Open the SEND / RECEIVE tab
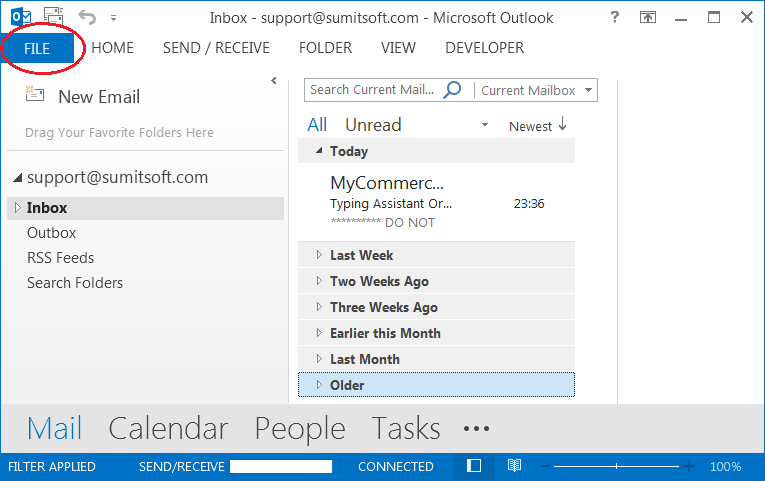Image resolution: width=765 pixels, height=481 pixels. click(x=216, y=48)
